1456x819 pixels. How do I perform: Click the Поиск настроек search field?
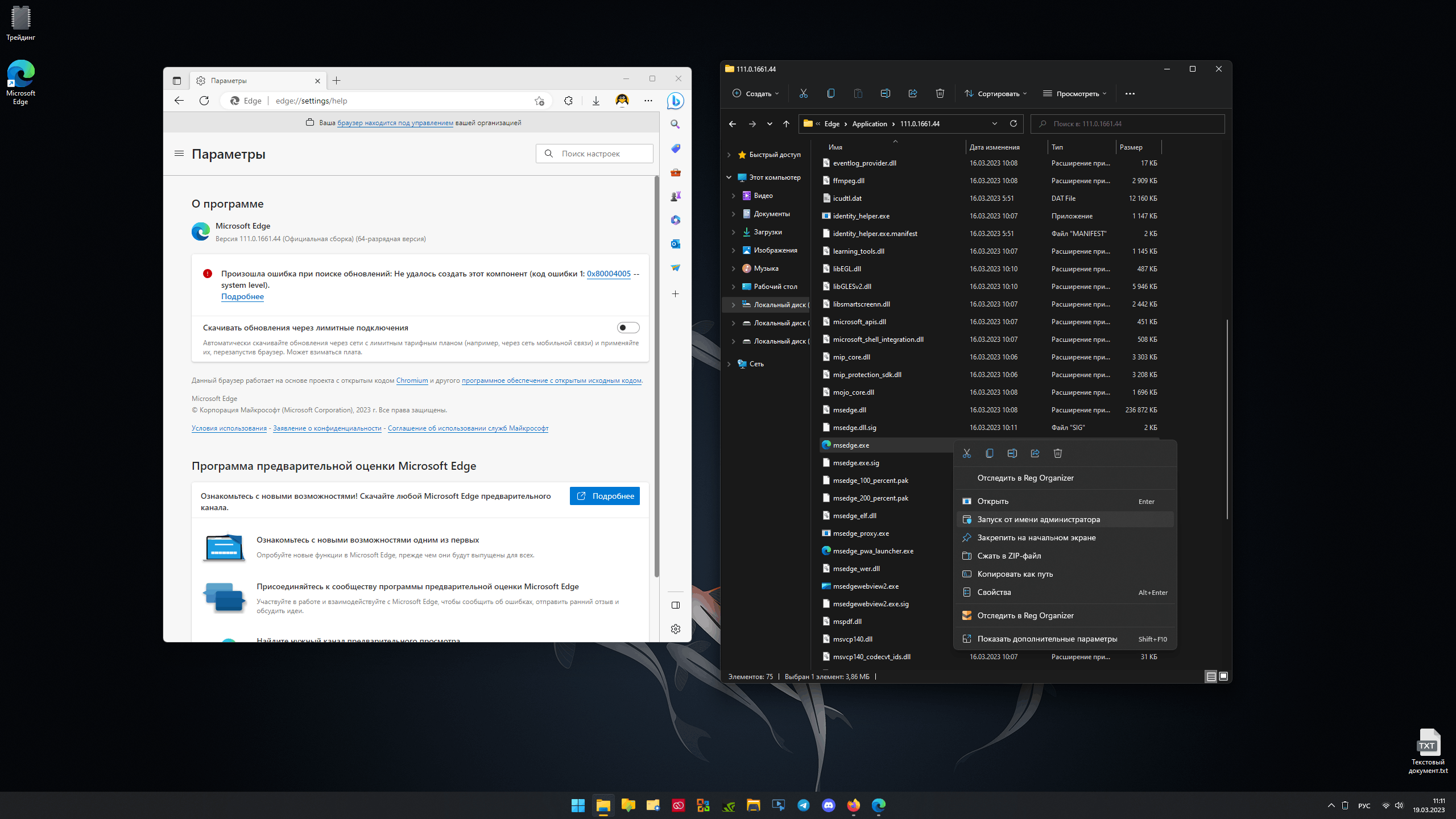pyautogui.click(x=594, y=154)
